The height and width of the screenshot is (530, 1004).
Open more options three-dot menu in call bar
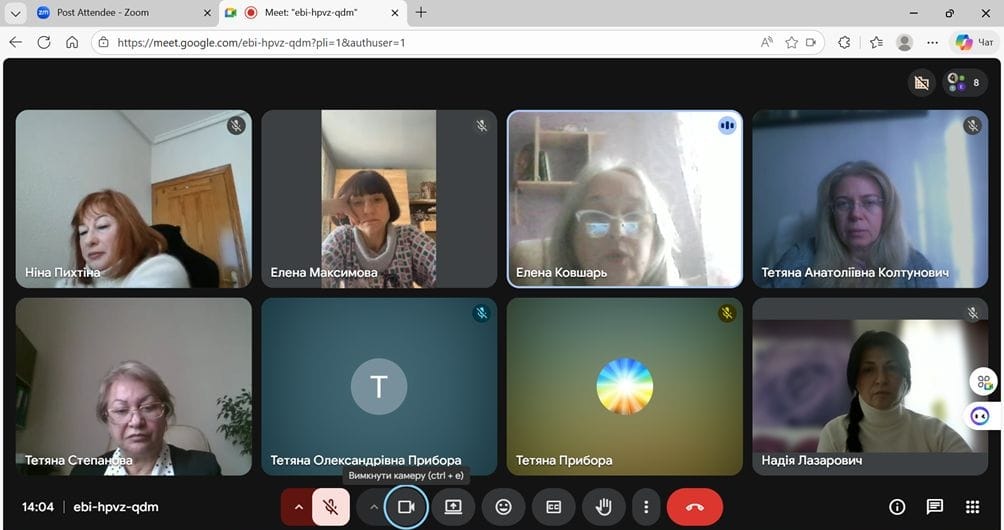[647, 507]
